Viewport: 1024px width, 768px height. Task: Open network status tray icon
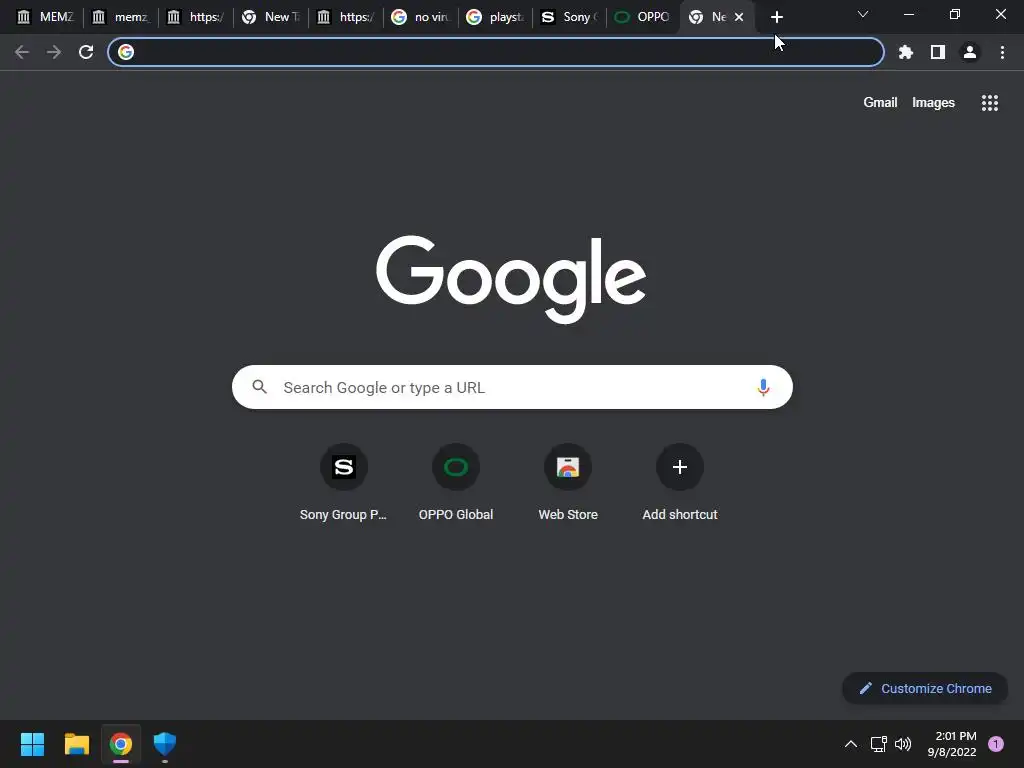(878, 744)
